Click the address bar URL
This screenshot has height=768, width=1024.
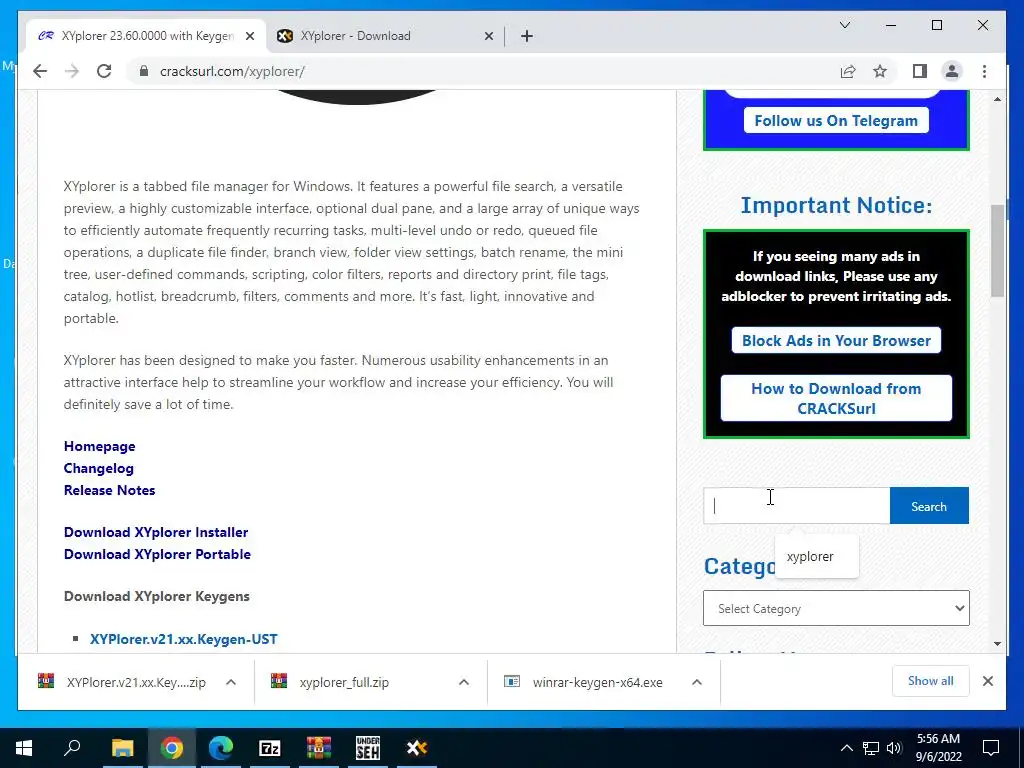[x=232, y=71]
